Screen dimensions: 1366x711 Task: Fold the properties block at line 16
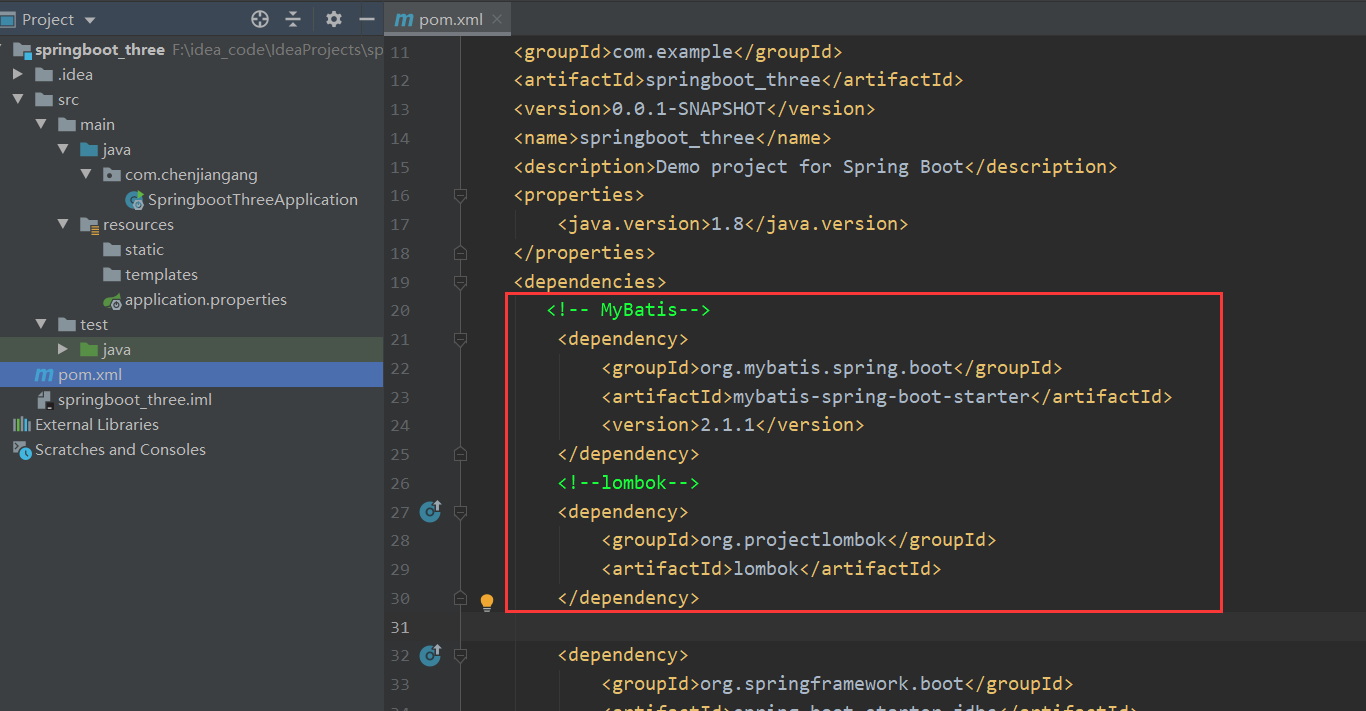point(460,196)
